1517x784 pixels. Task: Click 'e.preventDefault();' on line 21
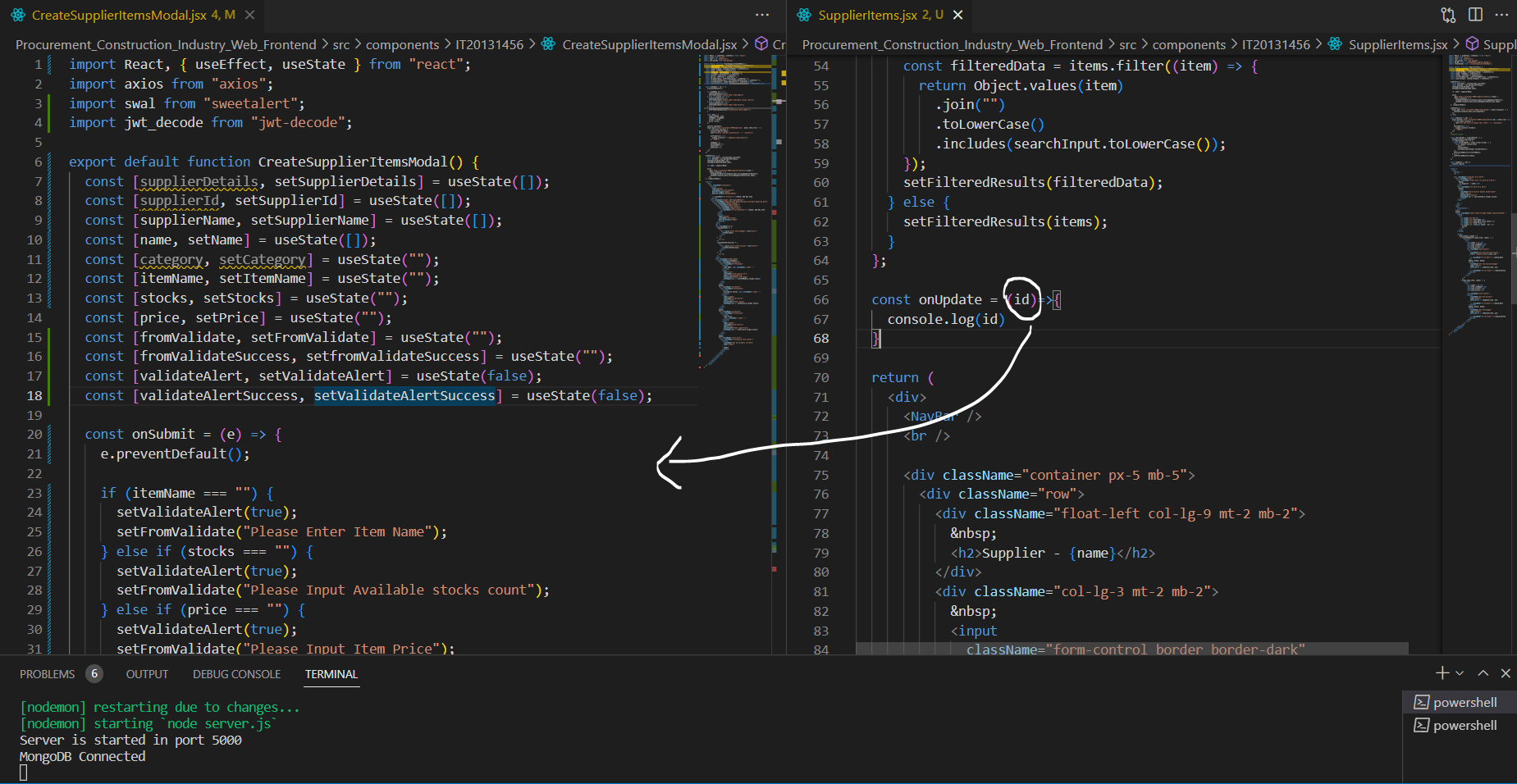coord(175,454)
